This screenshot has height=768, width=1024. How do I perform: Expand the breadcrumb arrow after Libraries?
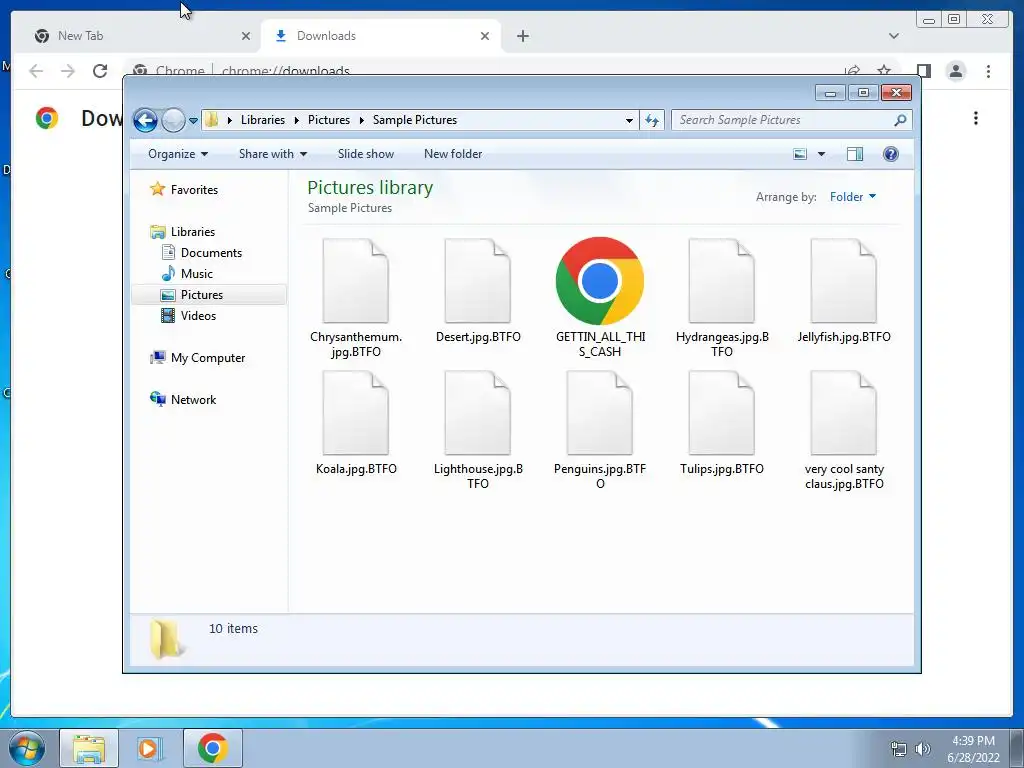coord(296,120)
